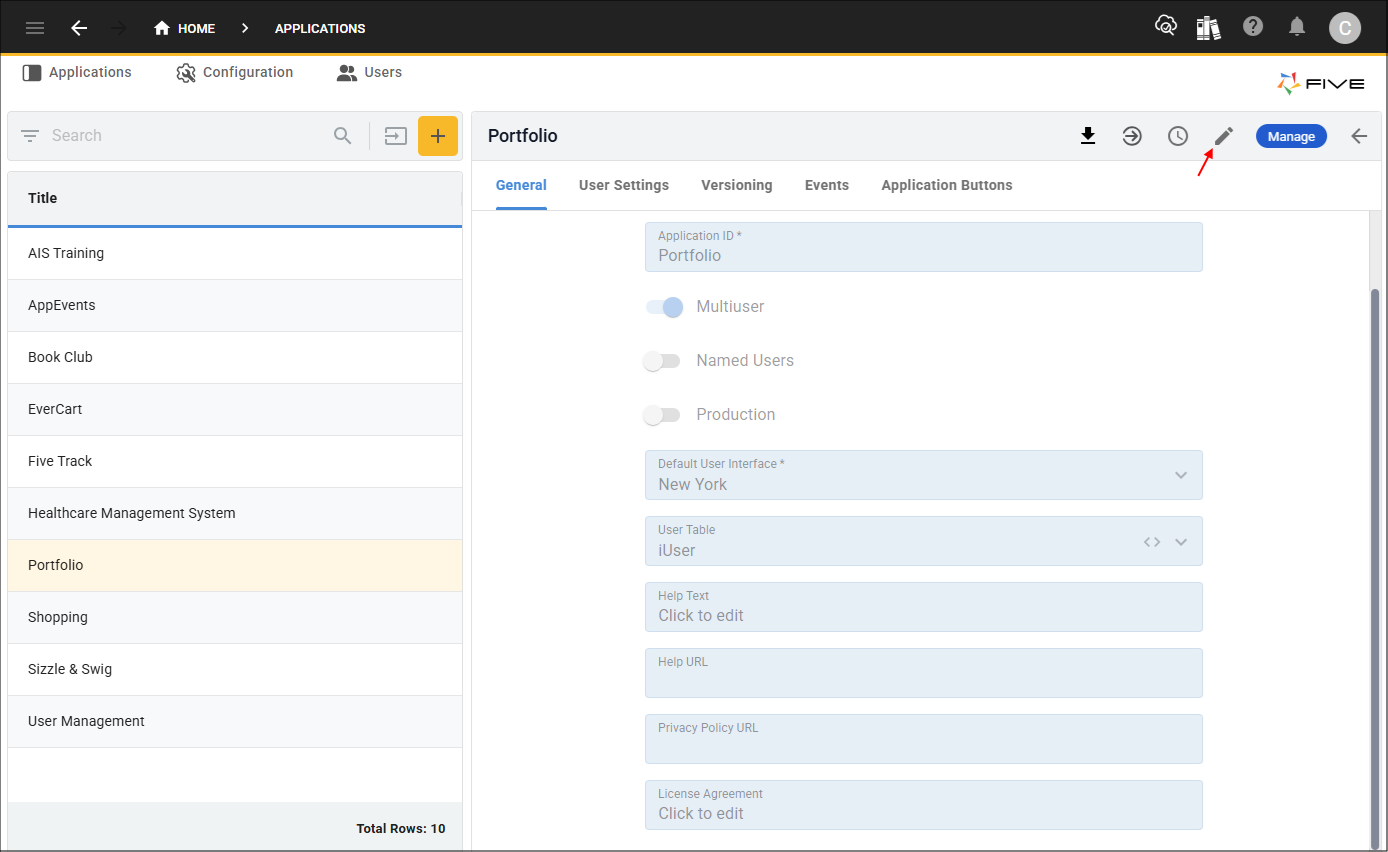Open the history clock icon

point(1178,136)
